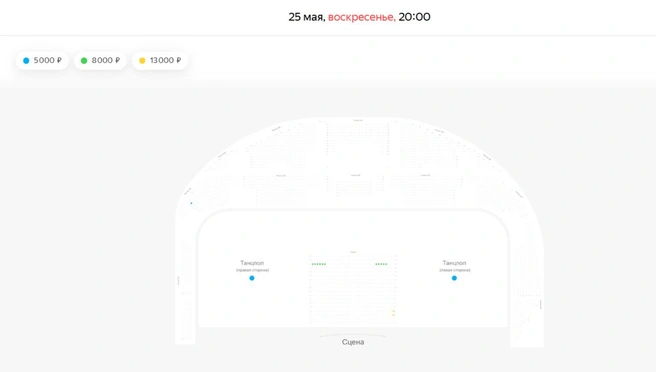The image size is (656, 372).
Task: Click the Танцпол (правая сторона) label
Action: pos(252,266)
